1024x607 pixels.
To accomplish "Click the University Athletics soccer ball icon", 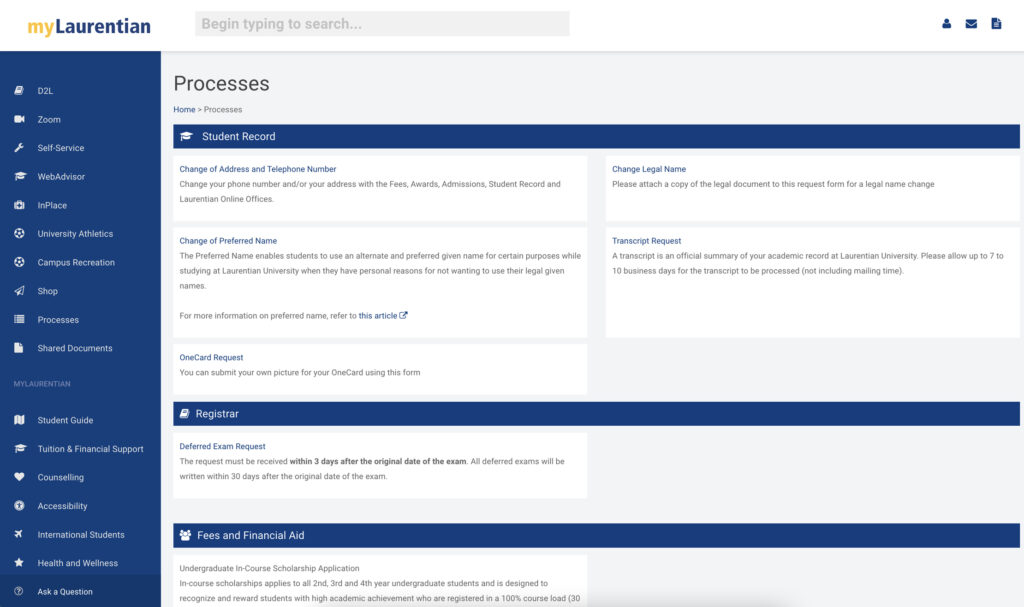I will pyautogui.click(x=19, y=233).
